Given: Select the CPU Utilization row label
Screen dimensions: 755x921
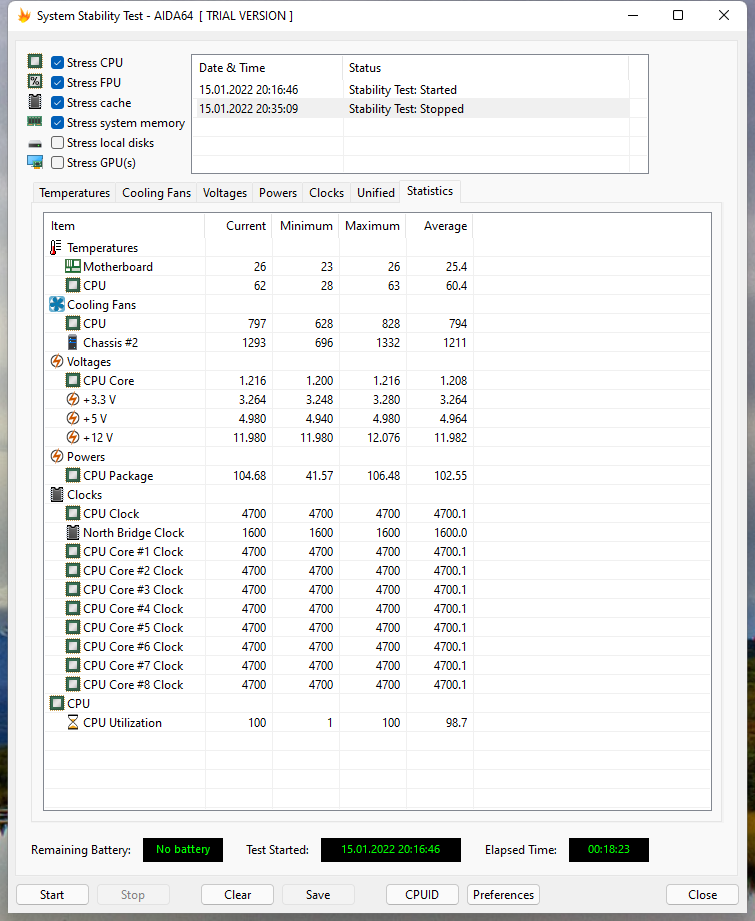Looking at the screenshot, I should [122, 722].
